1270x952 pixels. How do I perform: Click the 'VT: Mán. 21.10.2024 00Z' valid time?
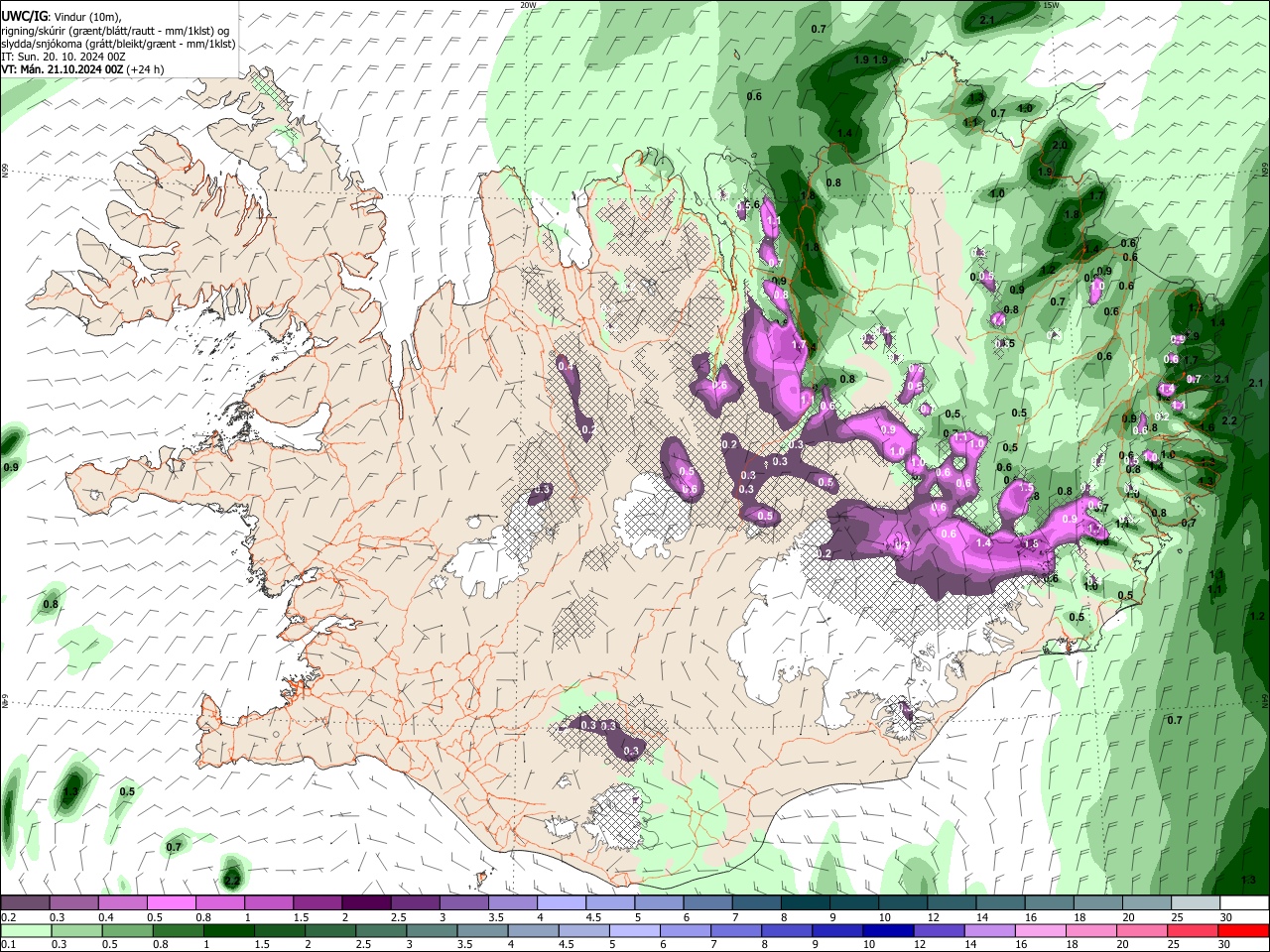click(x=63, y=69)
